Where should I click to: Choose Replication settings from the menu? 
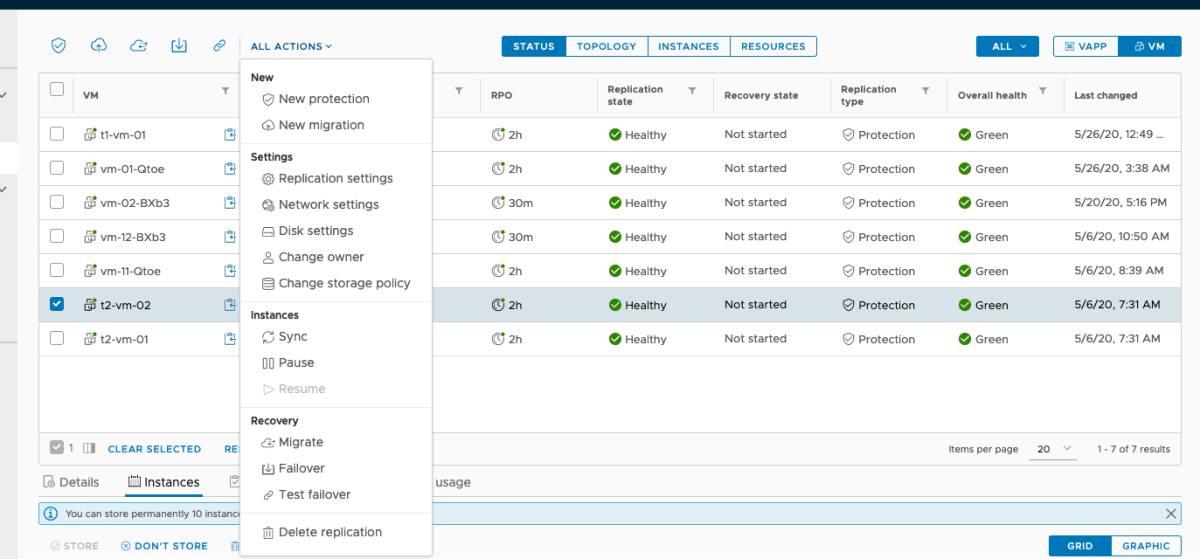(x=335, y=178)
